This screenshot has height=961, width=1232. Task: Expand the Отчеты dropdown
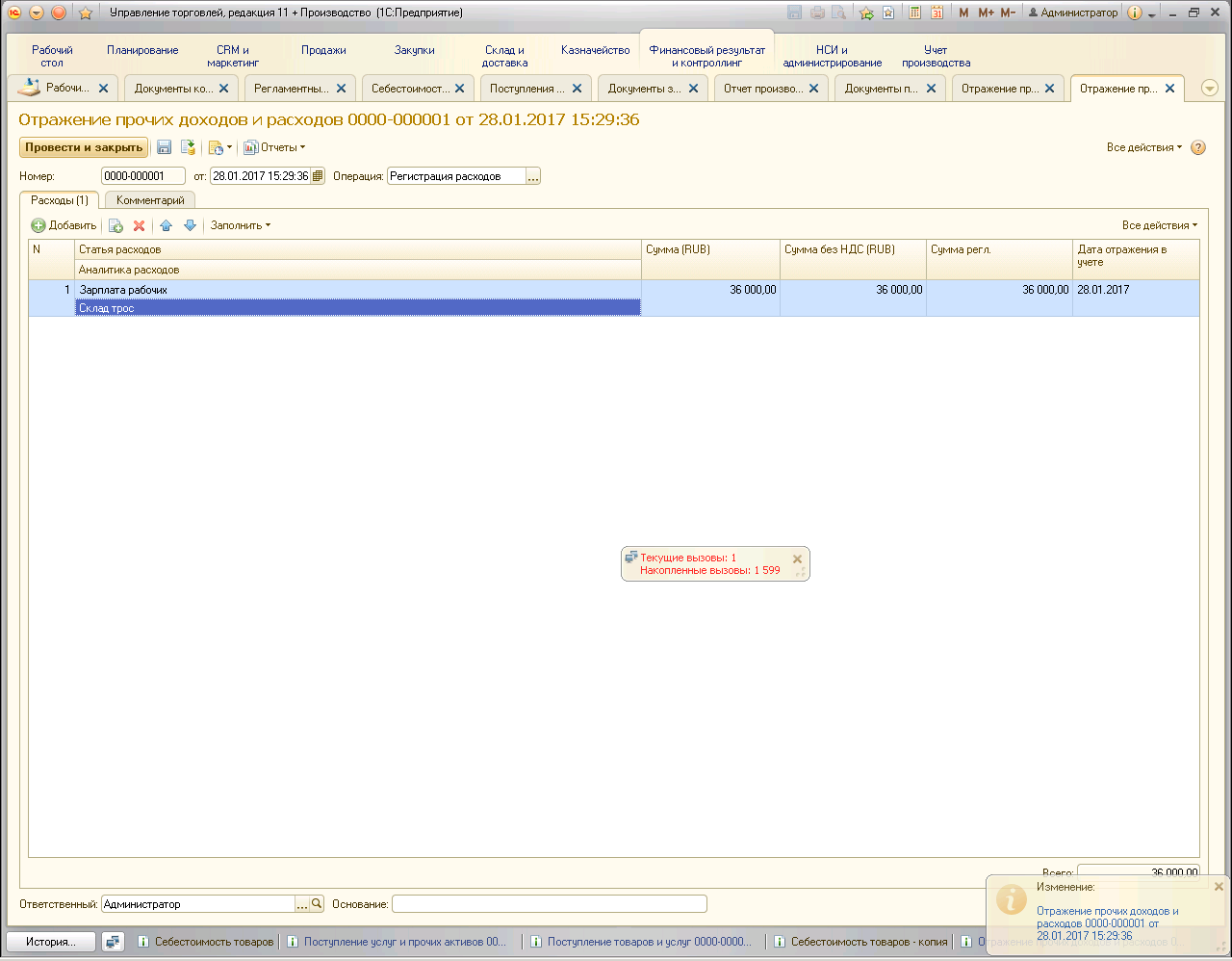pyautogui.click(x=275, y=147)
